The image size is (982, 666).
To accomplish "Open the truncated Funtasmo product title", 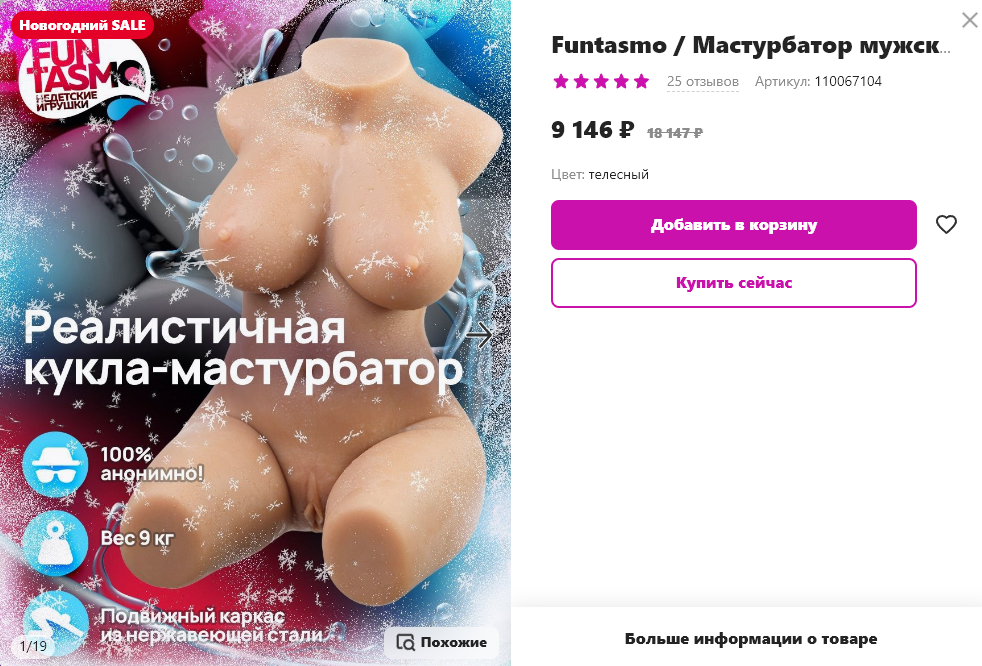I will pos(750,45).
